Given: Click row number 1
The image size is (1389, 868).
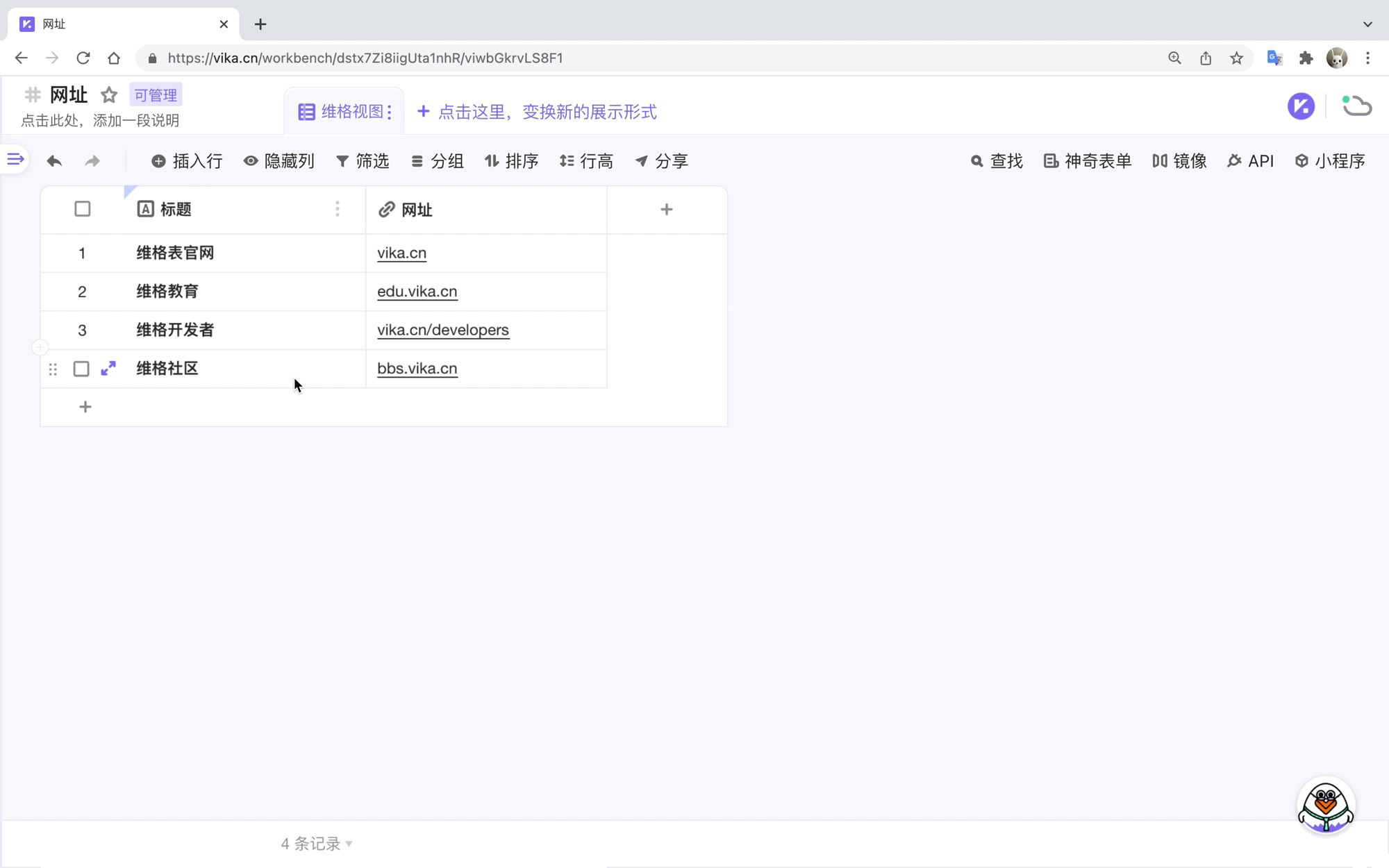Looking at the screenshot, I should pos(82,253).
